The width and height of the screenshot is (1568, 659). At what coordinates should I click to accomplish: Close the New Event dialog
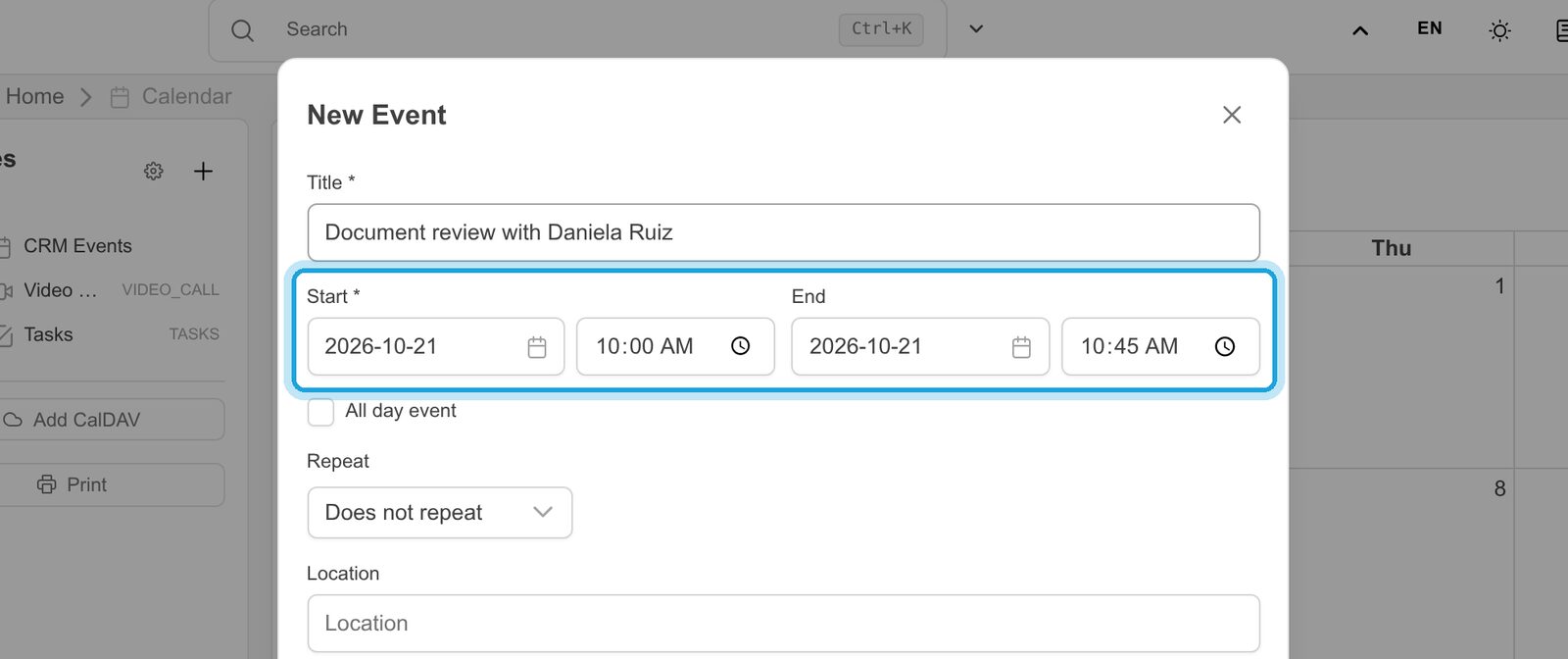click(1232, 115)
